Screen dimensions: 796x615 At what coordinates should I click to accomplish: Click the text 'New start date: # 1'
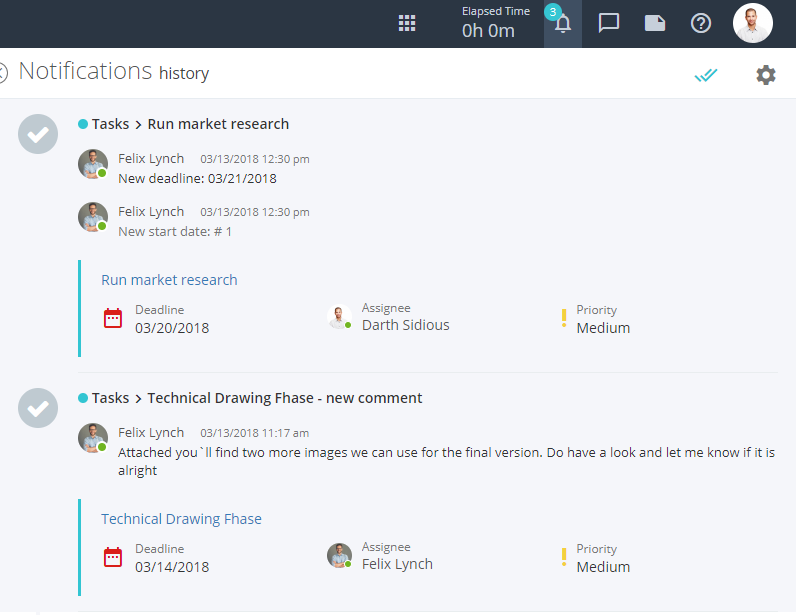(x=175, y=232)
